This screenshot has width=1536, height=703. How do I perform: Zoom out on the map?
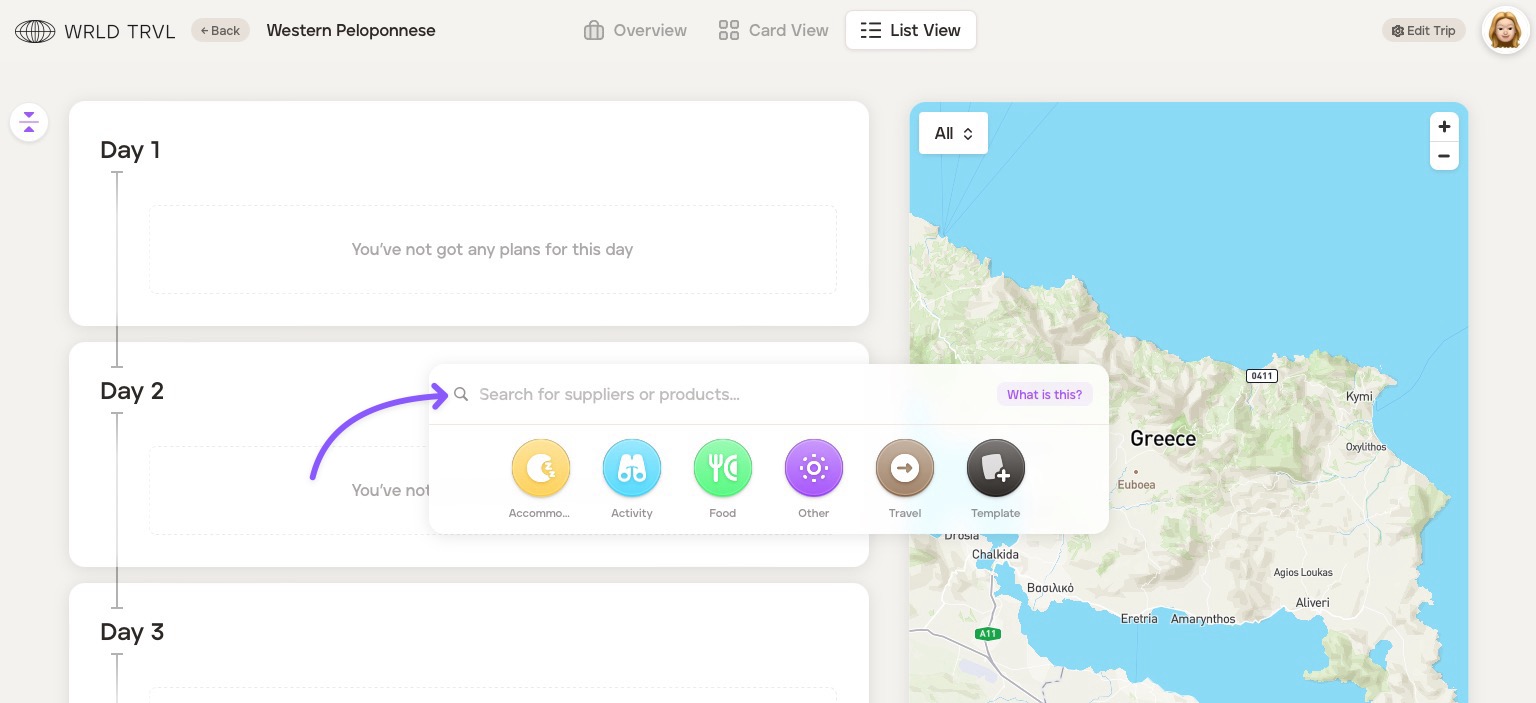pos(1443,156)
